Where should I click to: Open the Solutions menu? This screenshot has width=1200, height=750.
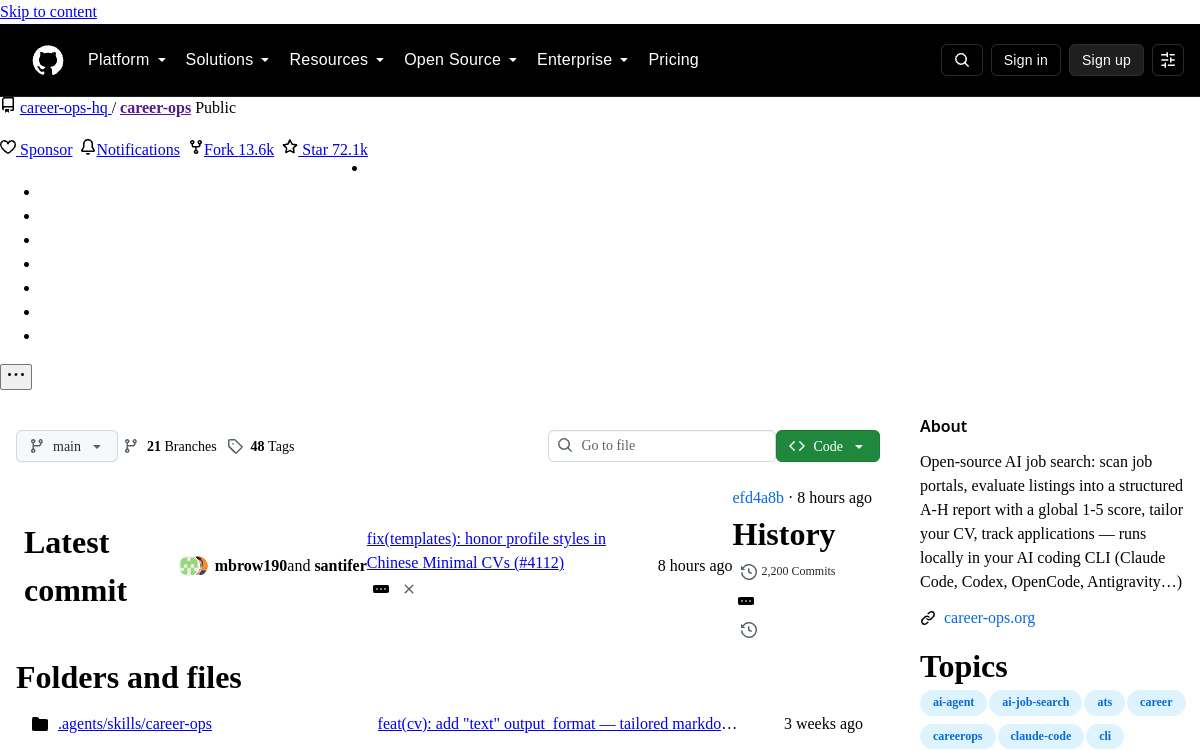tap(228, 60)
